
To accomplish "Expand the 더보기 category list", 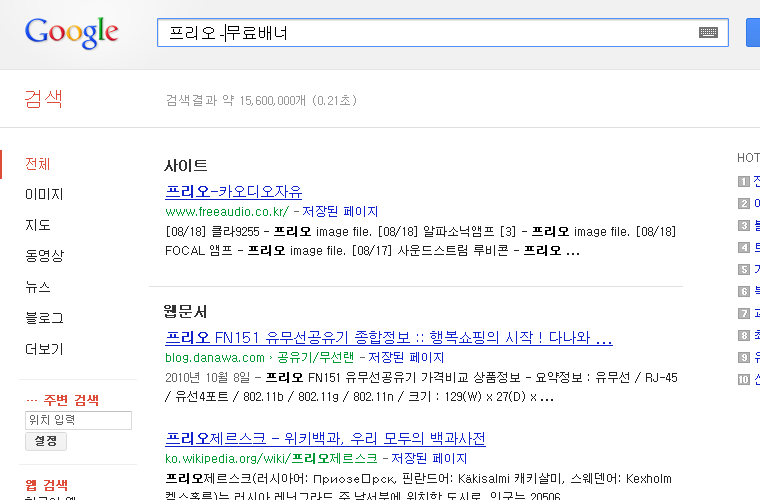I will click(44, 349).
